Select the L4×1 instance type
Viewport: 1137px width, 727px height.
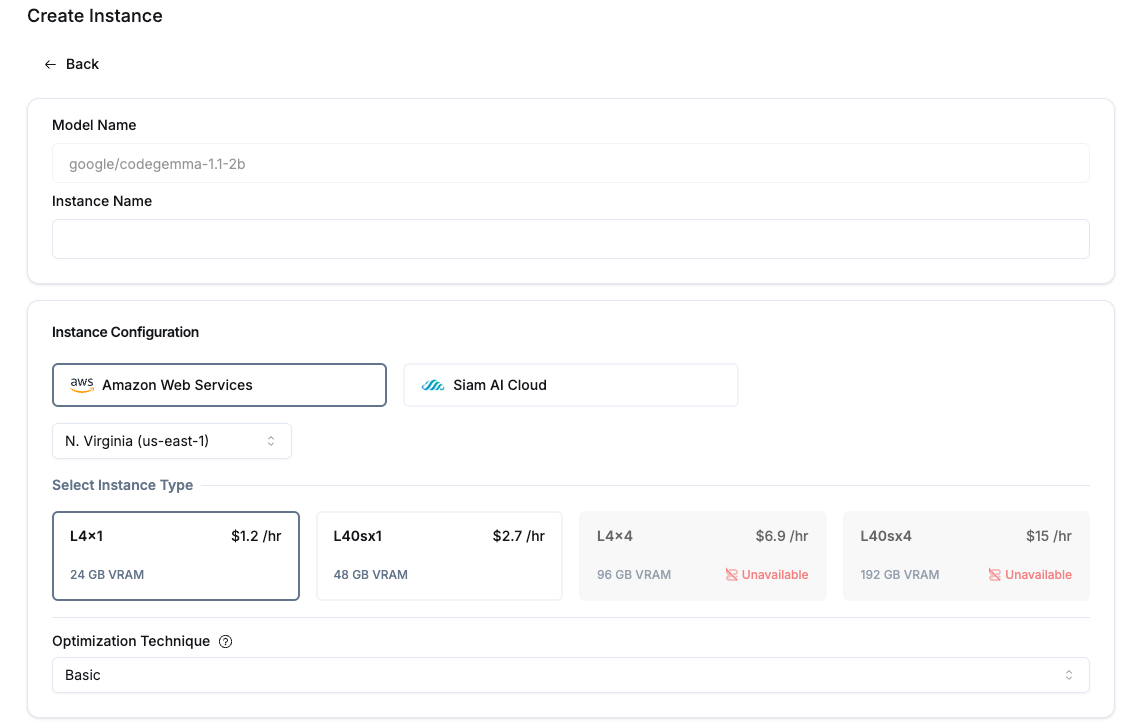(x=176, y=555)
